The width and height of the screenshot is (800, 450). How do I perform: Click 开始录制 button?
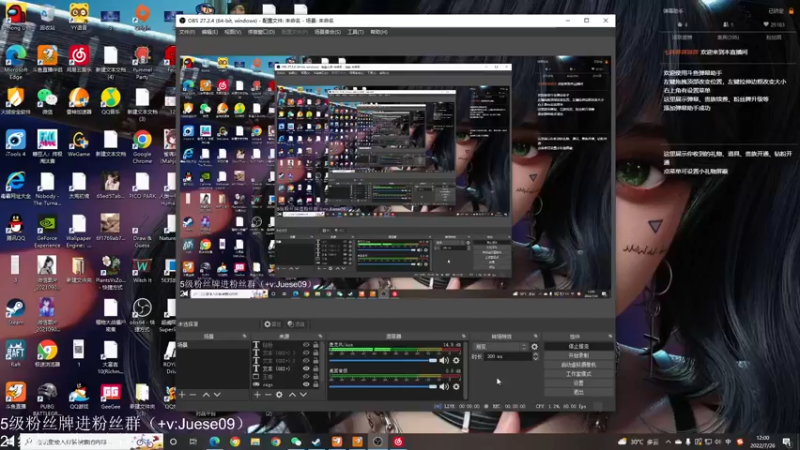point(578,356)
